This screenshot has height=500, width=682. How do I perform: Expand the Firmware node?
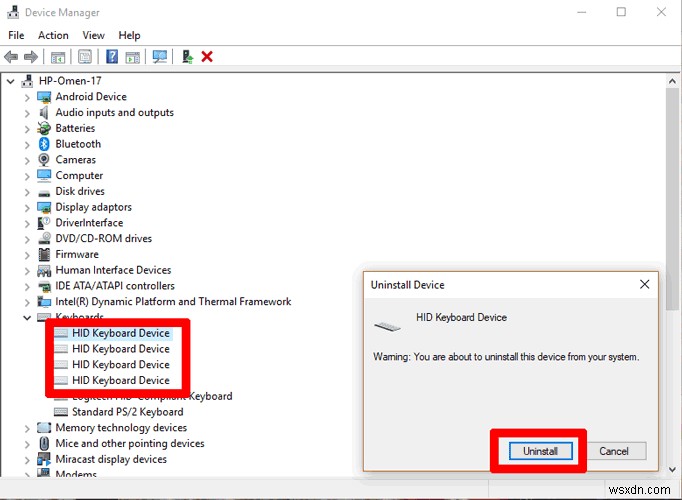click(27, 255)
